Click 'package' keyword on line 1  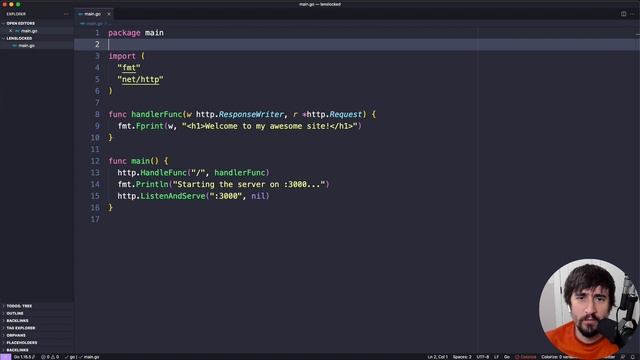pyautogui.click(x=124, y=33)
